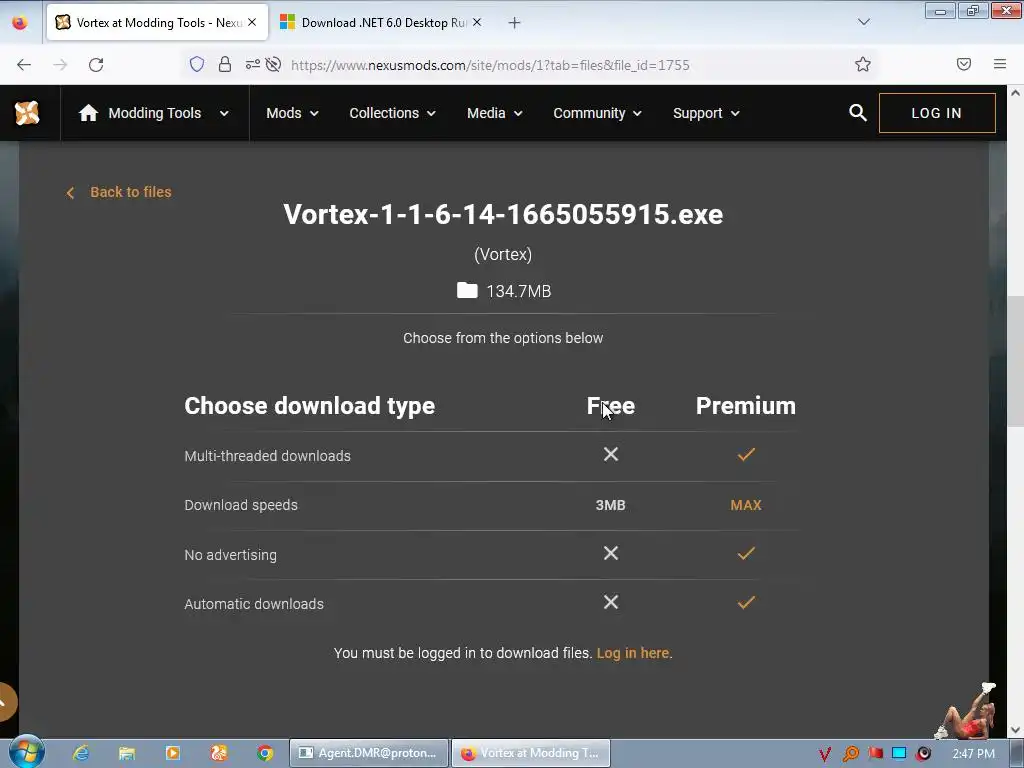This screenshot has width=1024, height=768.
Task: Click the site security padlock icon
Action: pyautogui.click(x=225, y=64)
